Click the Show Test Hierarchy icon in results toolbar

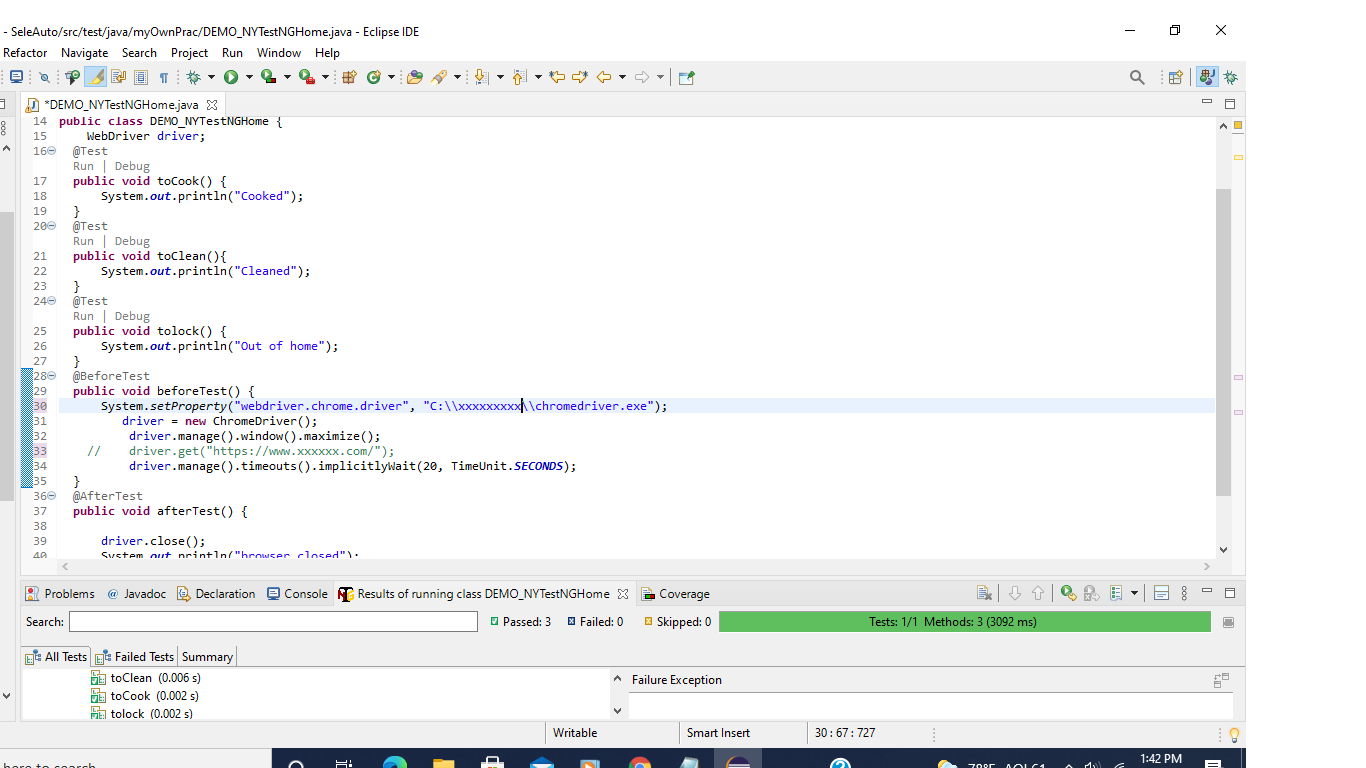1115,593
